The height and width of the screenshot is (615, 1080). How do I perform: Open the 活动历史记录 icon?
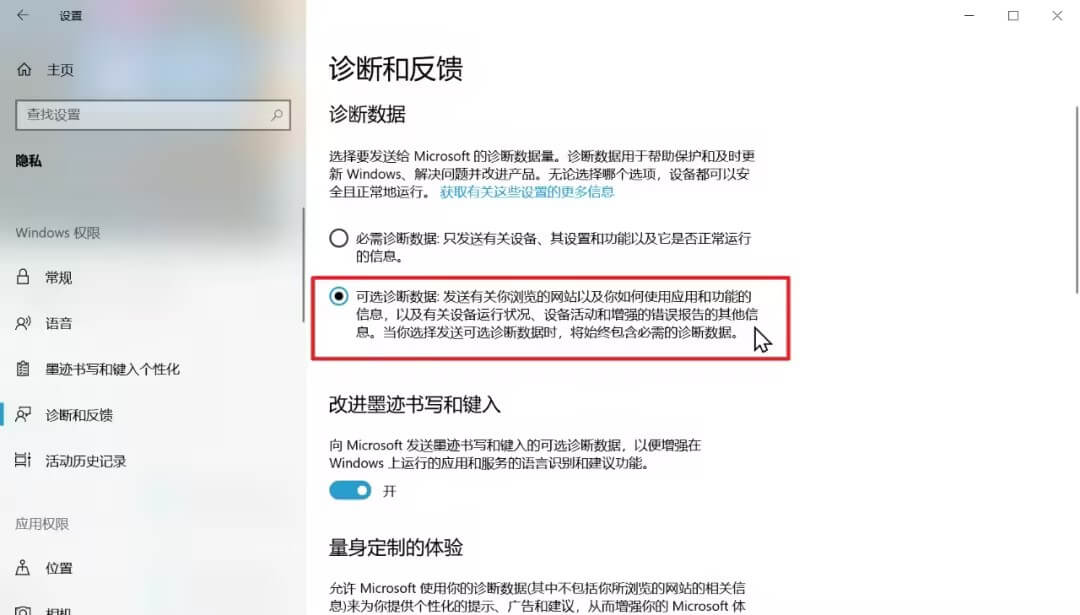pos(23,460)
